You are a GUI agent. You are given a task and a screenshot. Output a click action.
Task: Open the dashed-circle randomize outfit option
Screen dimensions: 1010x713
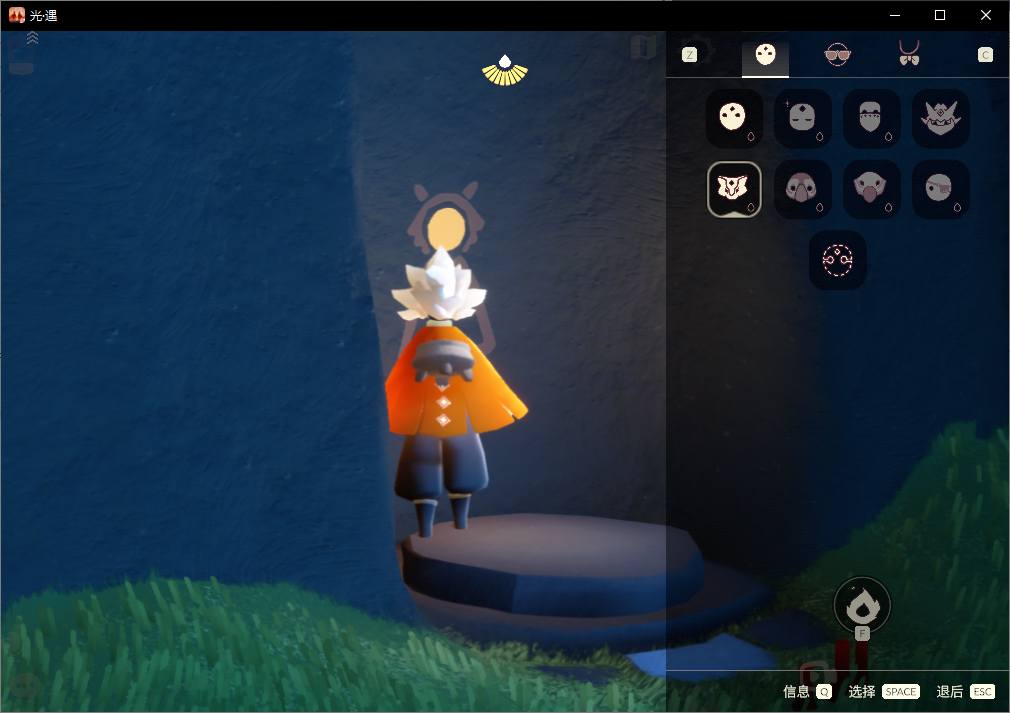pyautogui.click(x=837, y=260)
